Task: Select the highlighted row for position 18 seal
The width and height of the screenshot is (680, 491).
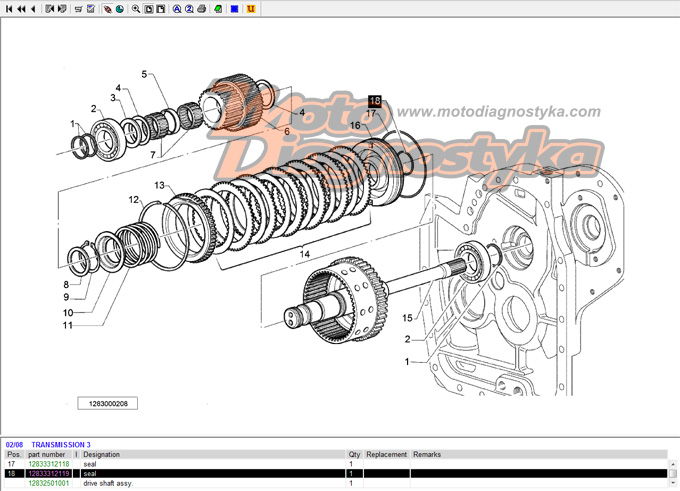Action: pos(336,474)
